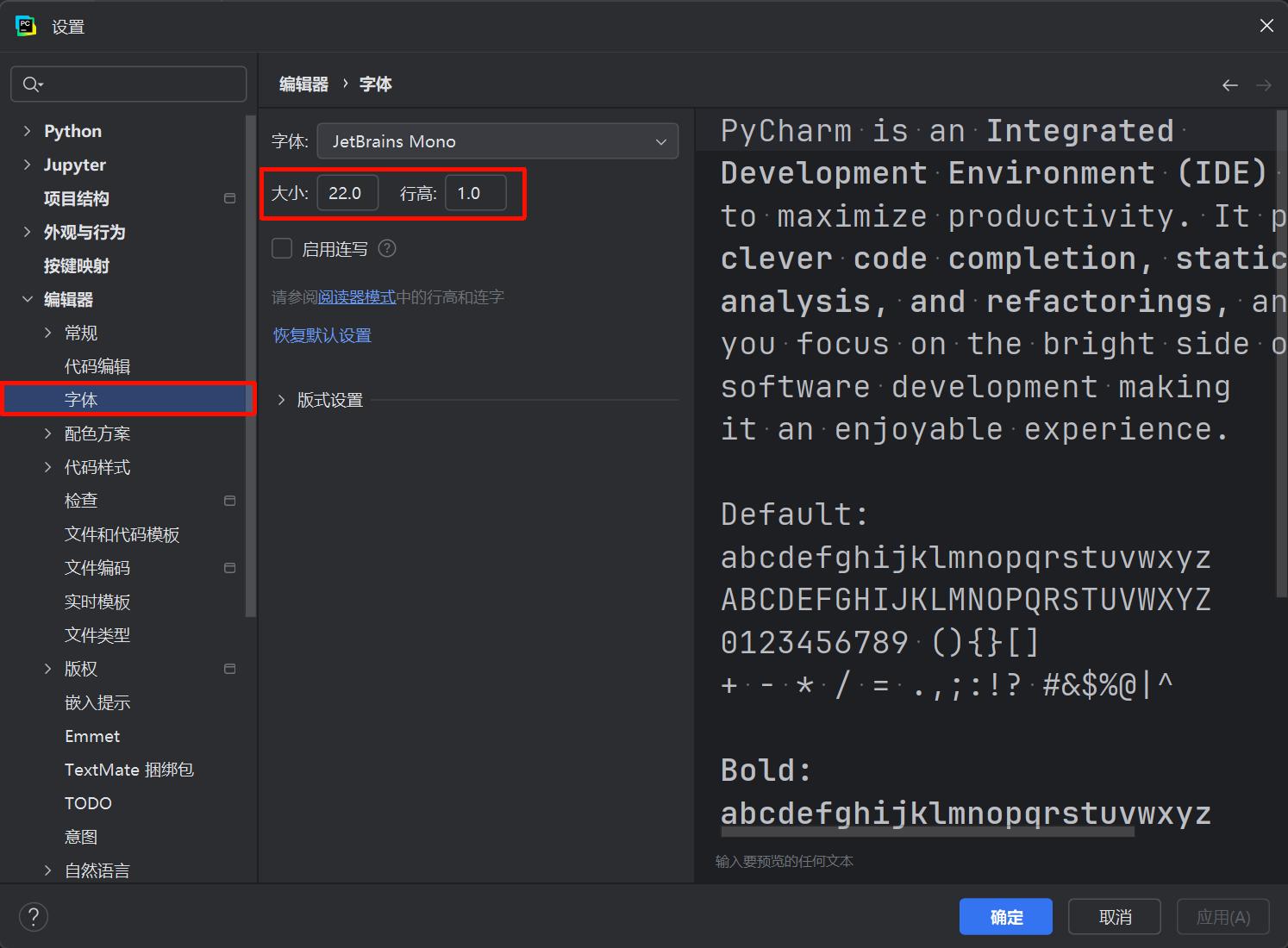This screenshot has width=1288, height=948.
Task: Click the back navigation arrow
Action: pyautogui.click(x=1230, y=84)
